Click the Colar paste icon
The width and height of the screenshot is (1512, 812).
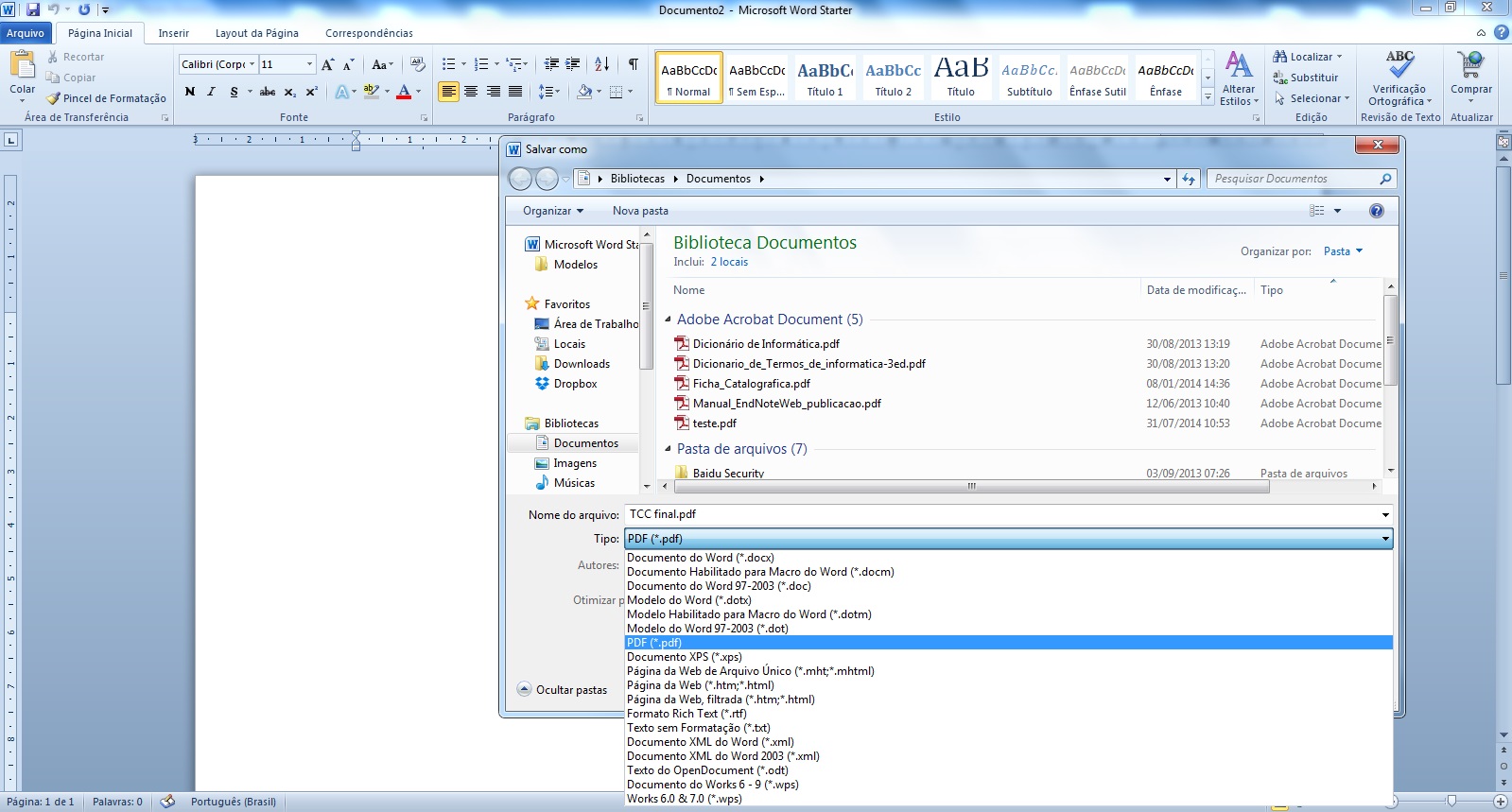click(22, 66)
